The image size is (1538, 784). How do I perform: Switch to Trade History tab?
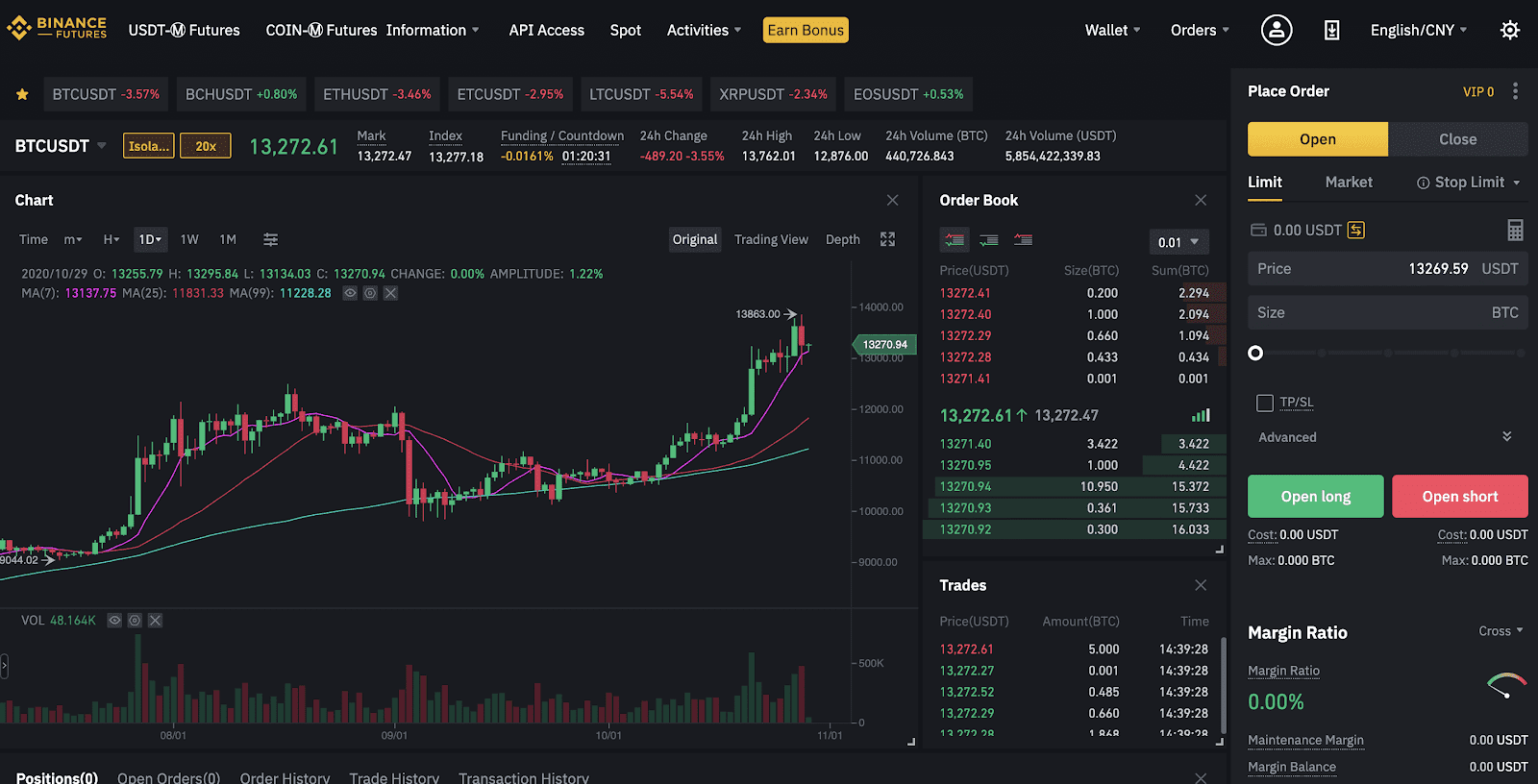394,777
